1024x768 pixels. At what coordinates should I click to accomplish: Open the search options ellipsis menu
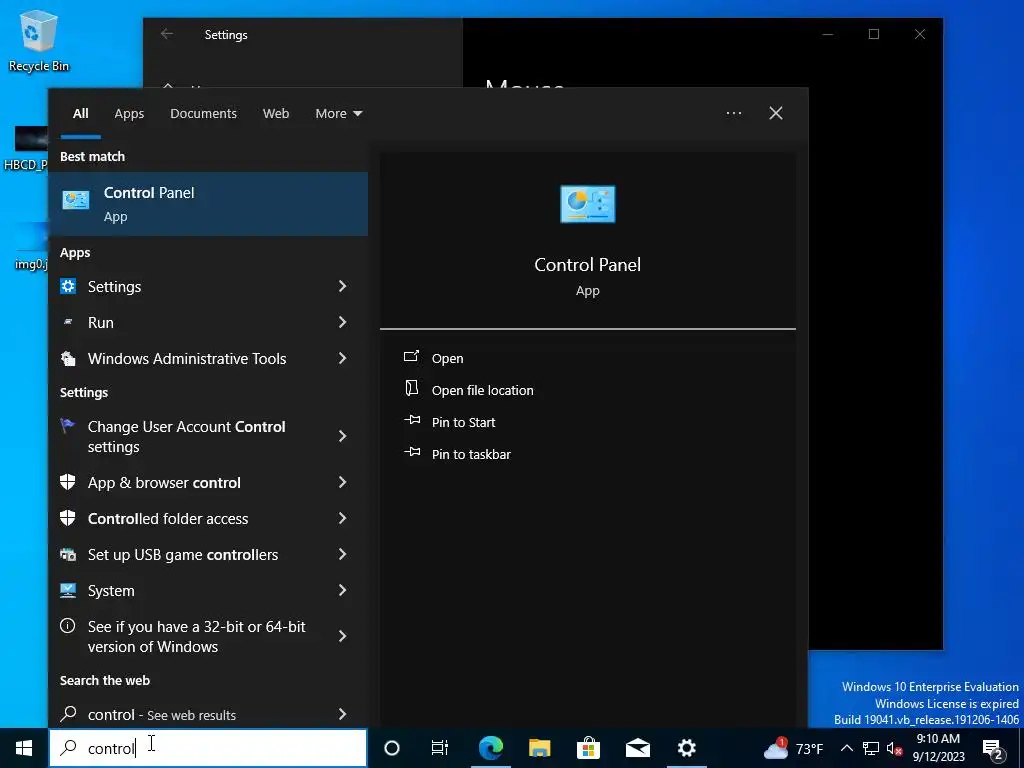pos(733,114)
